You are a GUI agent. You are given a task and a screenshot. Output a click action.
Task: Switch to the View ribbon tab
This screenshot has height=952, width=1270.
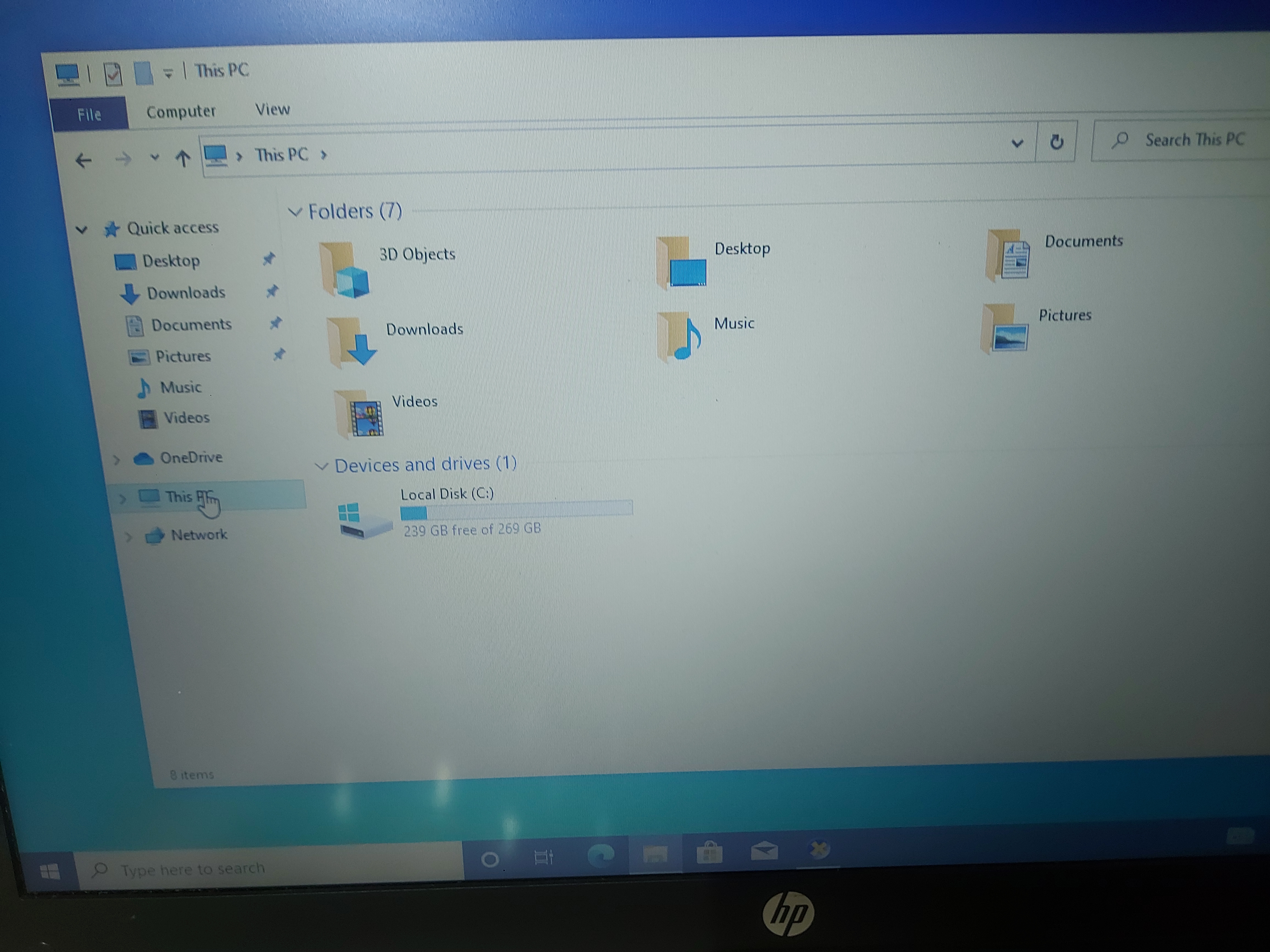tap(272, 110)
